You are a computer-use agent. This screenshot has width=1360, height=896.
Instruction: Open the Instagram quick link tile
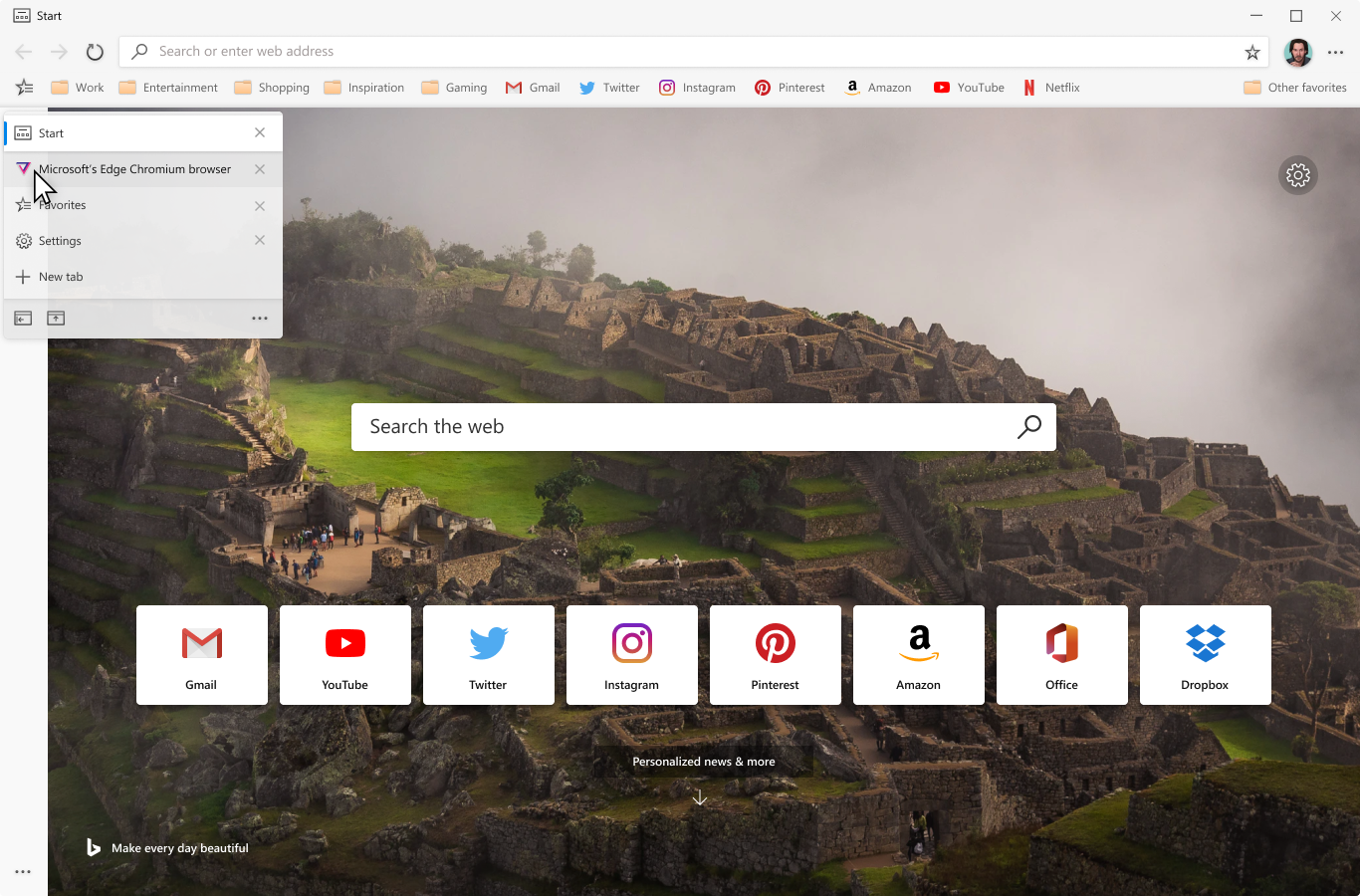632,655
